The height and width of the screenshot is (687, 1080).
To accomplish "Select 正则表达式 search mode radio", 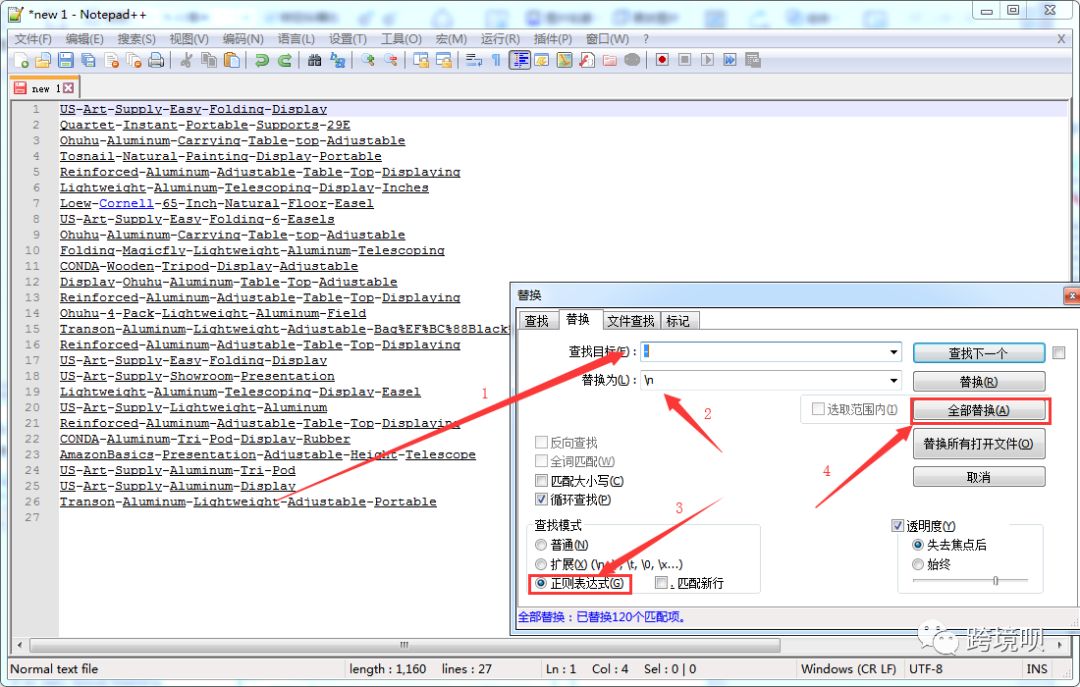I will [x=541, y=583].
